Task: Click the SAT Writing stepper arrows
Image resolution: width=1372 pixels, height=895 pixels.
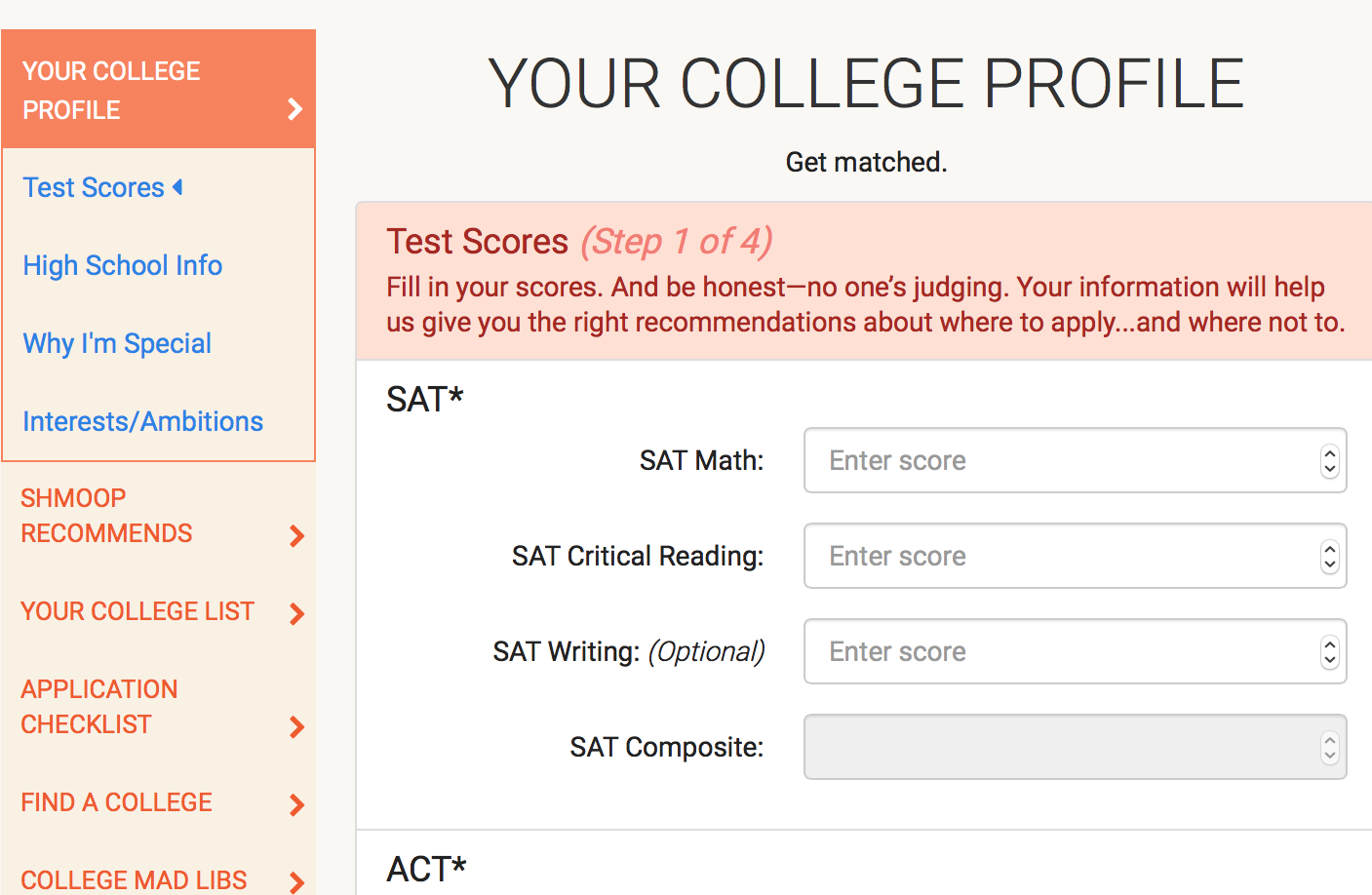Action: coord(1329,652)
